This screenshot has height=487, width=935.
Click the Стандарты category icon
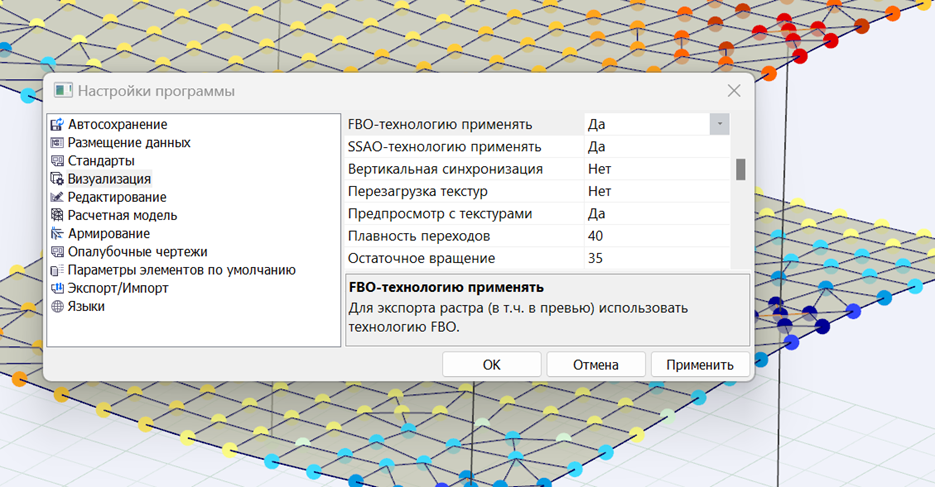tap(57, 161)
